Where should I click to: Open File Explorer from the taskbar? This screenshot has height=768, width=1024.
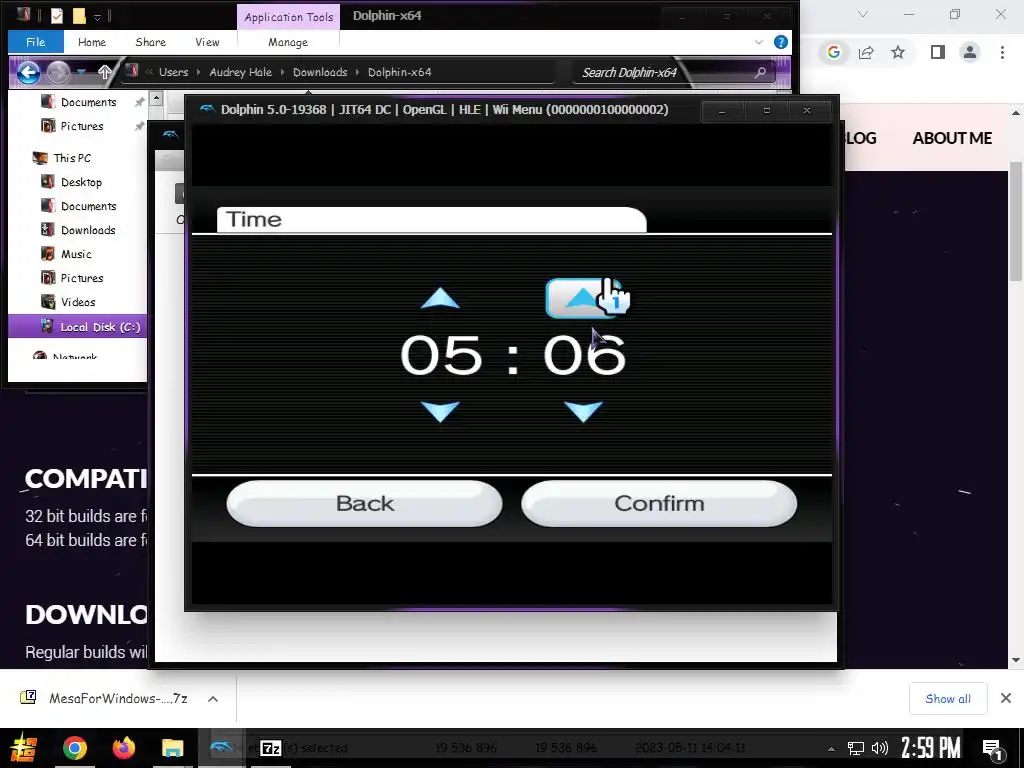tap(172, 748)
